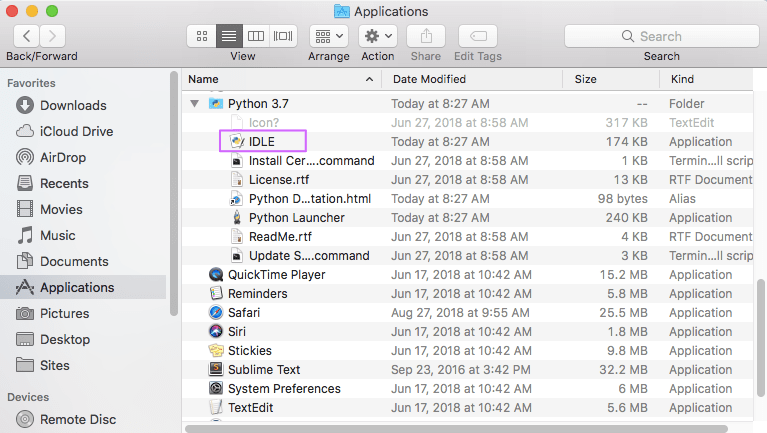Image resolution: width=767 pixels, height=433 pixels.
Task: Switch to icon view mode
Action: click(201, 36)
